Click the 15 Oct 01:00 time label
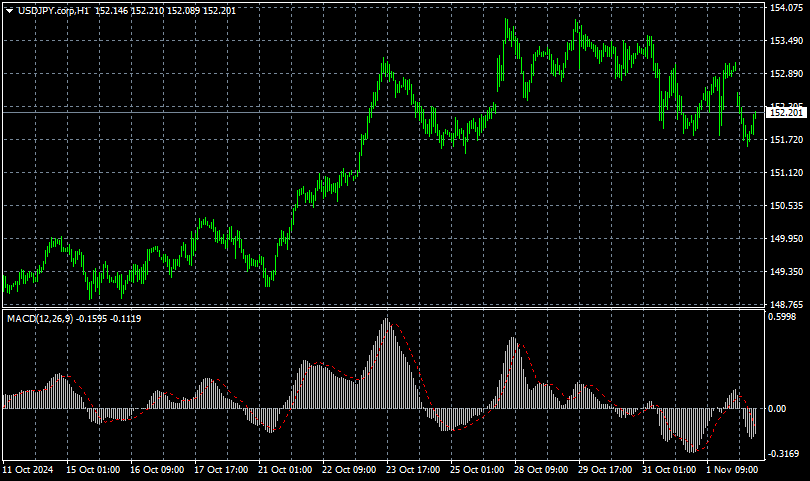The image size is (810, 481). 93,470
